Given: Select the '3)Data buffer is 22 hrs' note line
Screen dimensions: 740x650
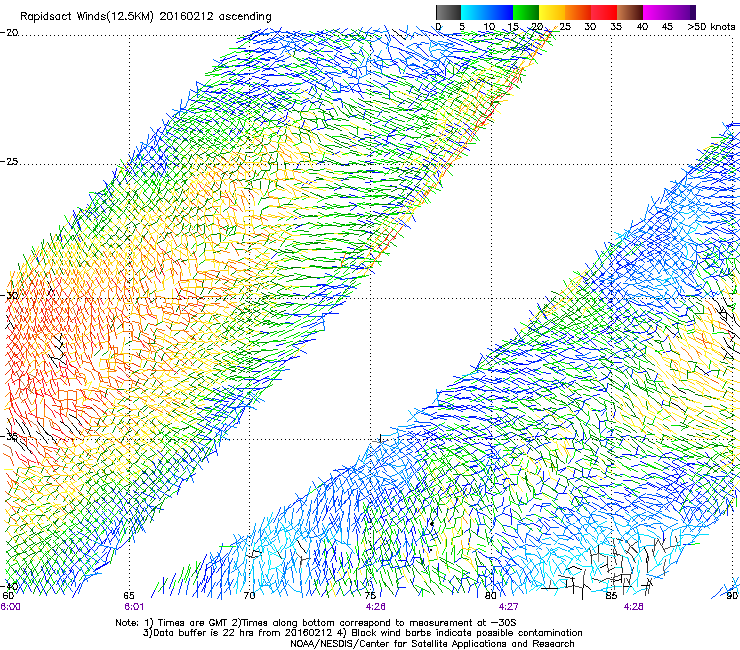Looking at the screenshot, I should (362, 633).
